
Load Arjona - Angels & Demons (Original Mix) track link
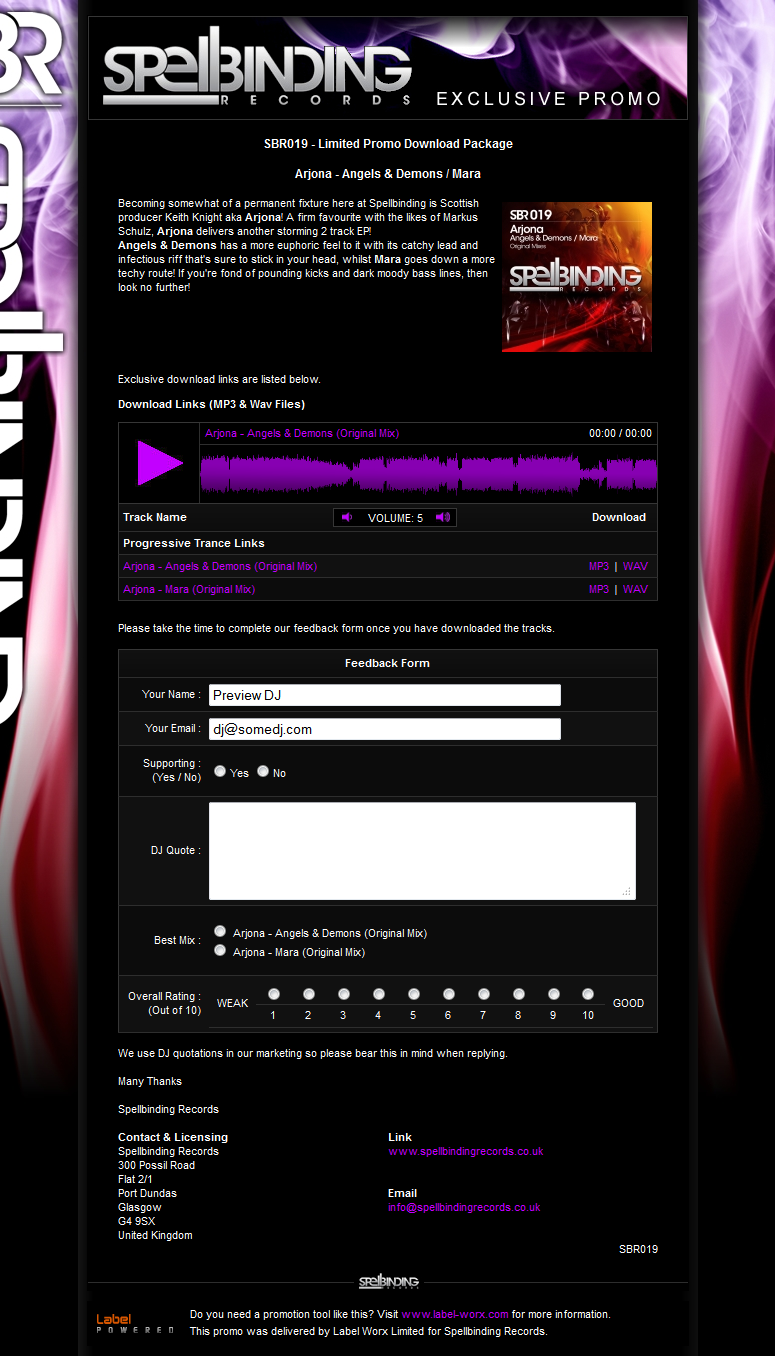coord(220,566)
